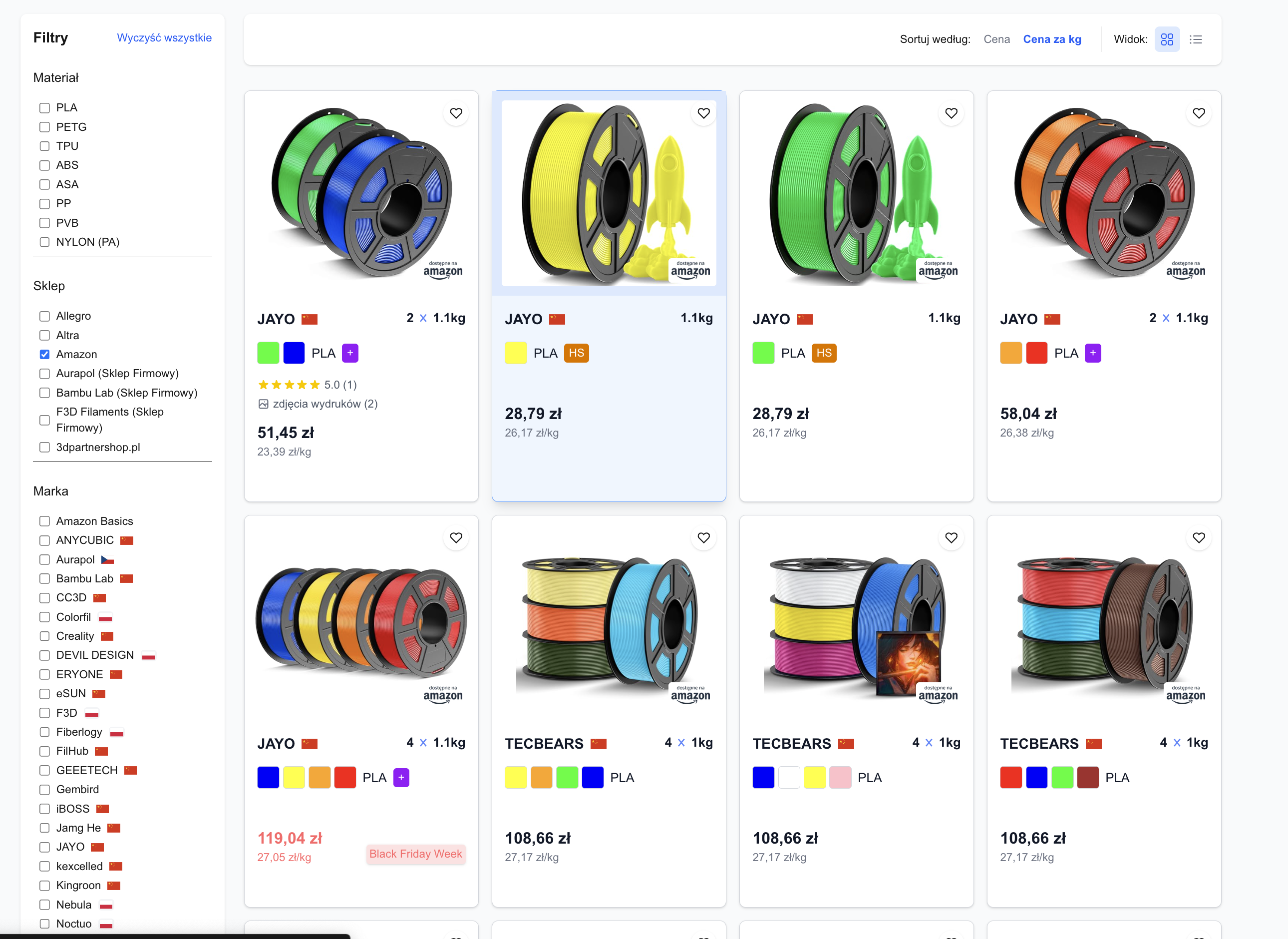Open the green JAYO rocket product image
Image resolution: width=1288 pixels, height=939 pixels.
[x=856, y=193]
